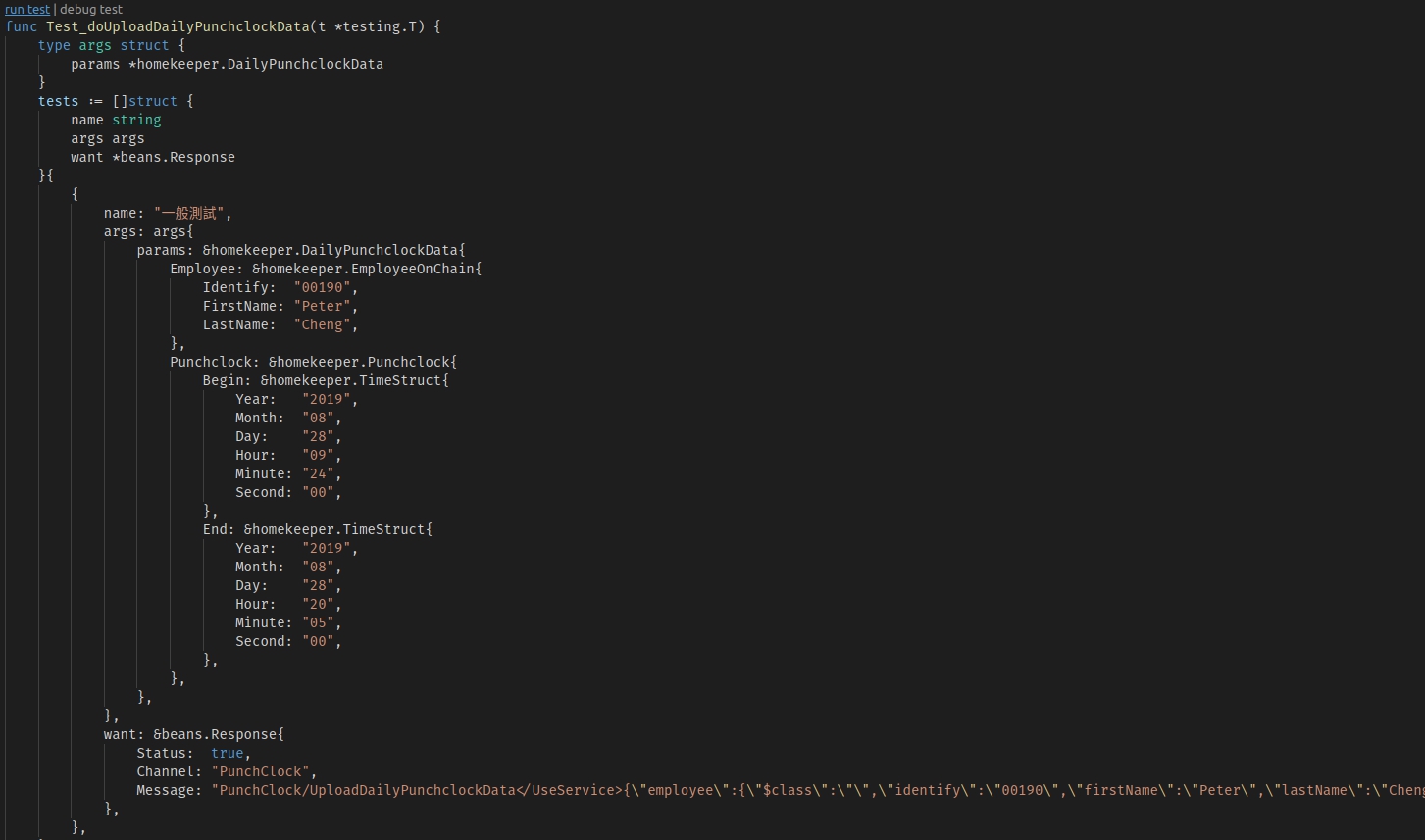Click the Channel value "PunchClock"

click(260, 771)
